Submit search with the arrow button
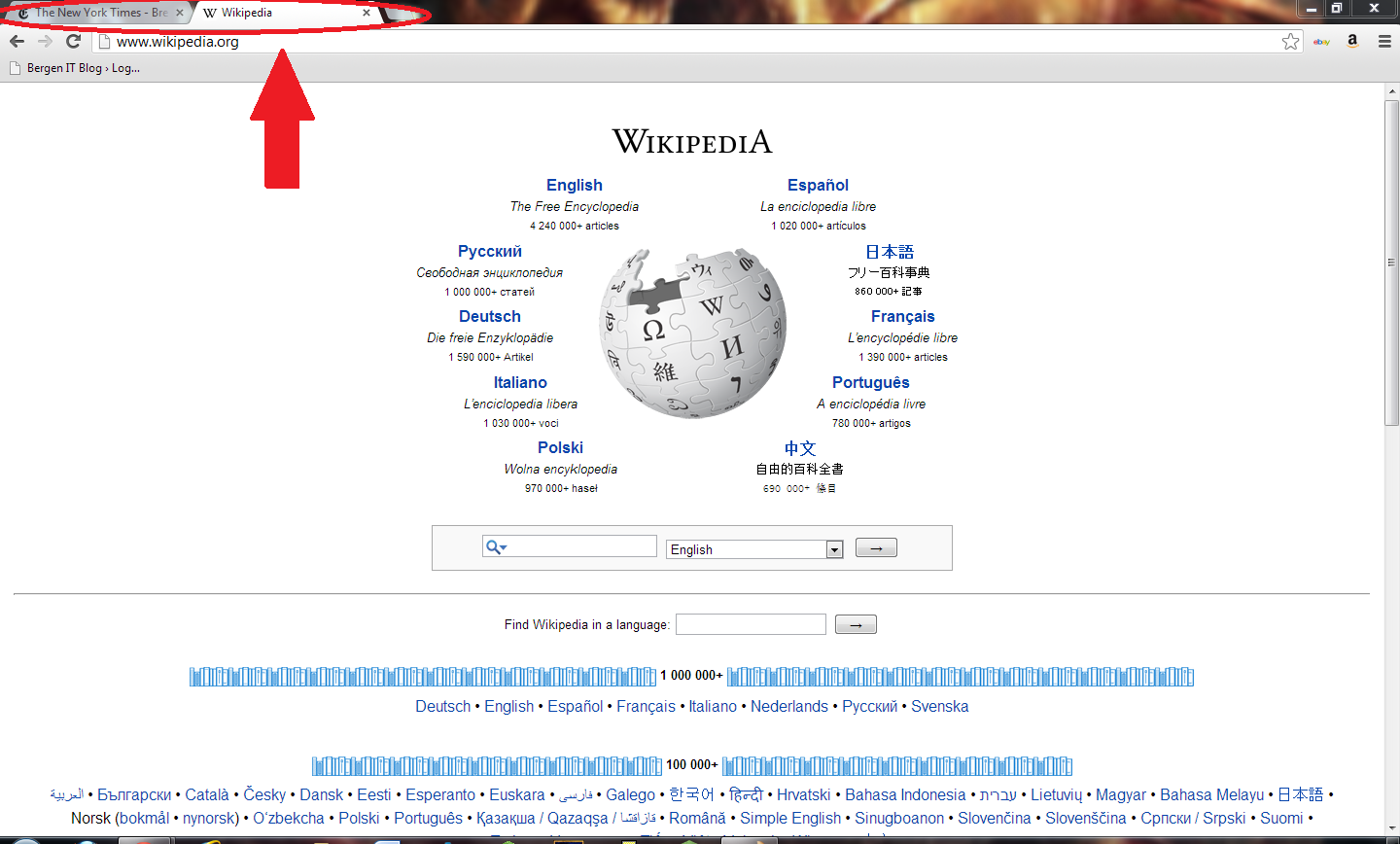This screenshot has width=1400, height=844. tap(876, 548)
